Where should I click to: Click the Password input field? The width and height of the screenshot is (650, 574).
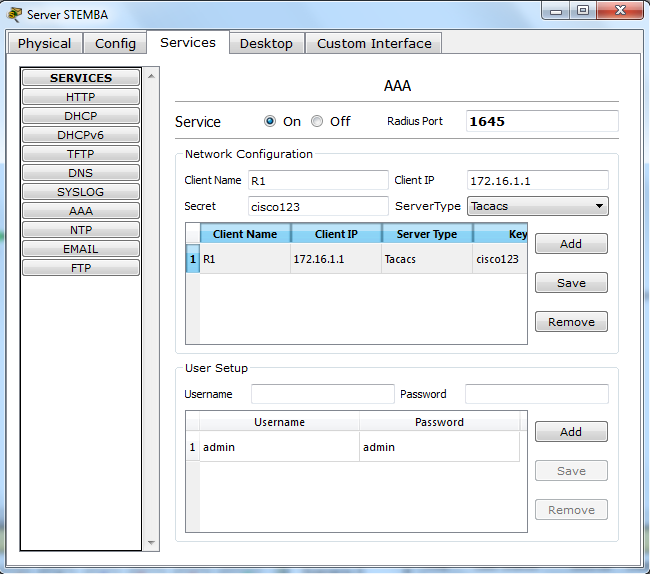pyautogui.click(x=537, y=394)
